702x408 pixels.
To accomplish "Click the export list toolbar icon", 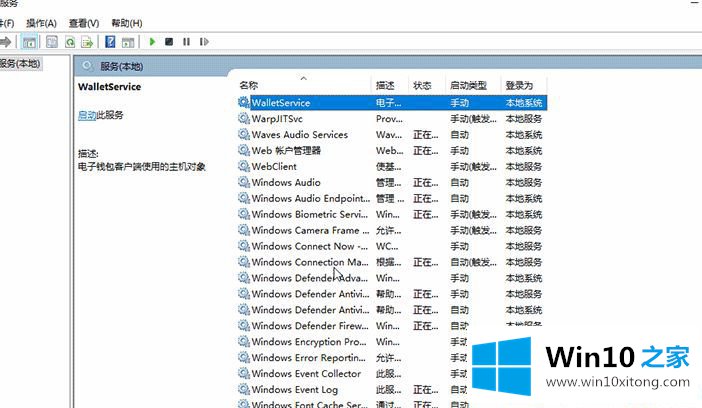I will [87, 42].
